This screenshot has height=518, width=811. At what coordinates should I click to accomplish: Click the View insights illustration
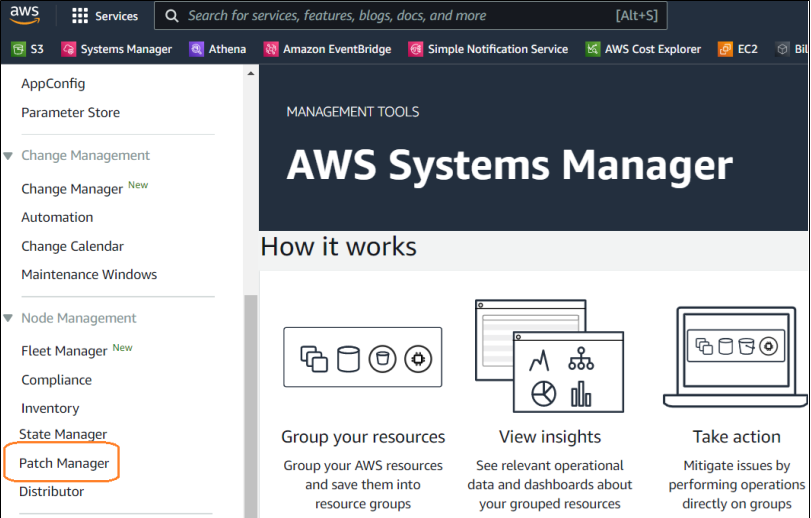[550, 356]
